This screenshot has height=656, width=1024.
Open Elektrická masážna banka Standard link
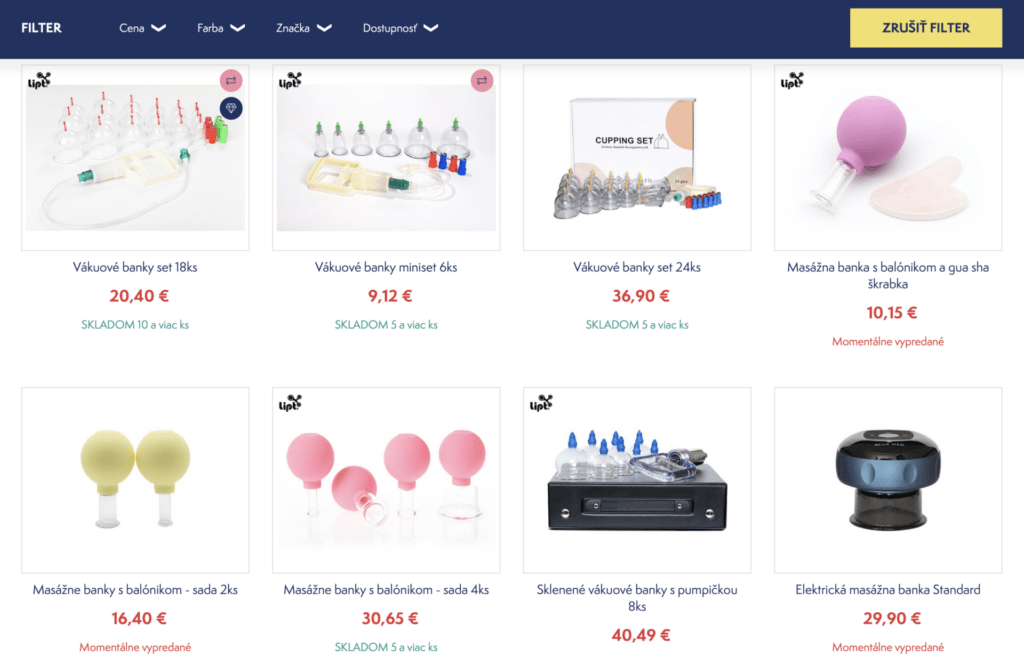click(x=888, y=589)
